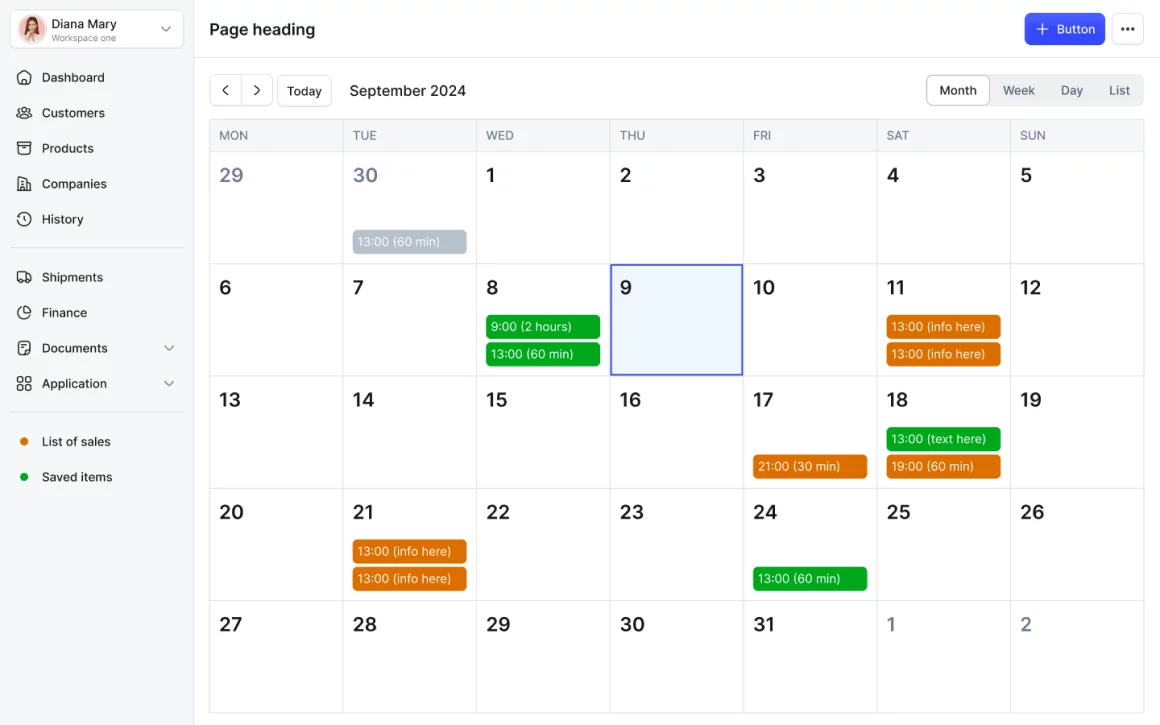
Task: Click the Today button
Action: point(304,91)
